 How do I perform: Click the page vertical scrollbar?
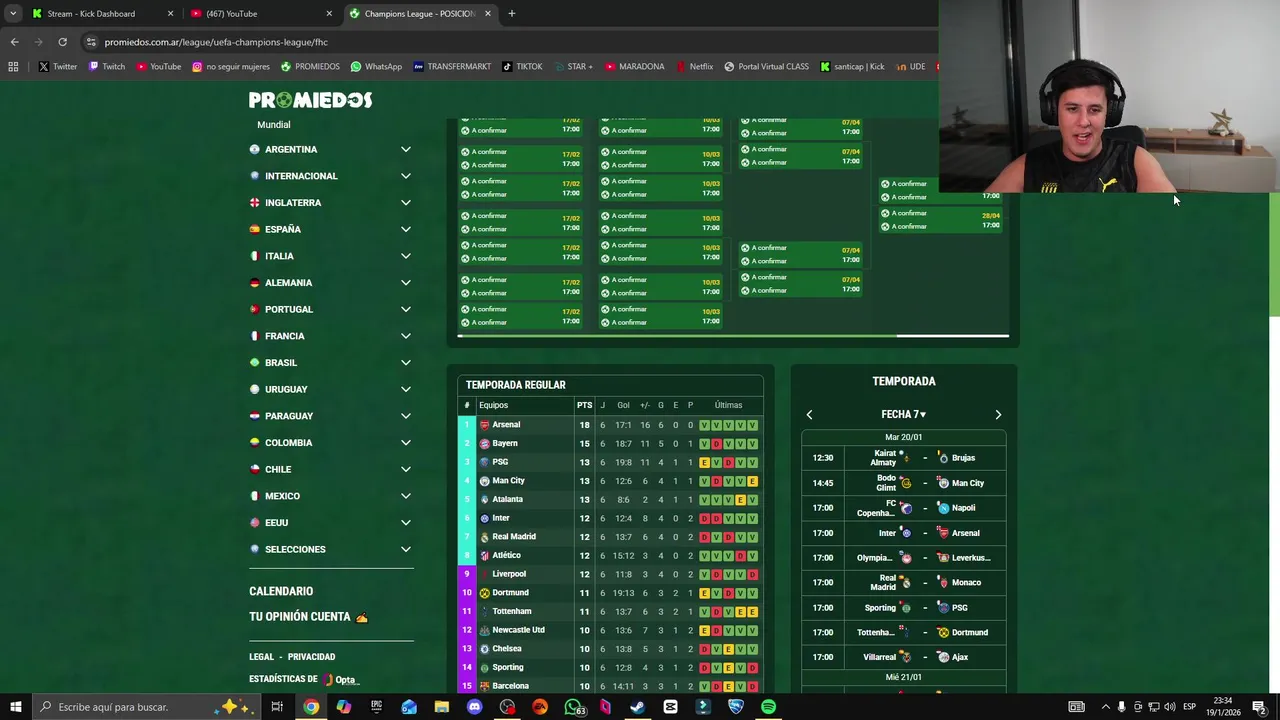click(x=1274, y=255)
